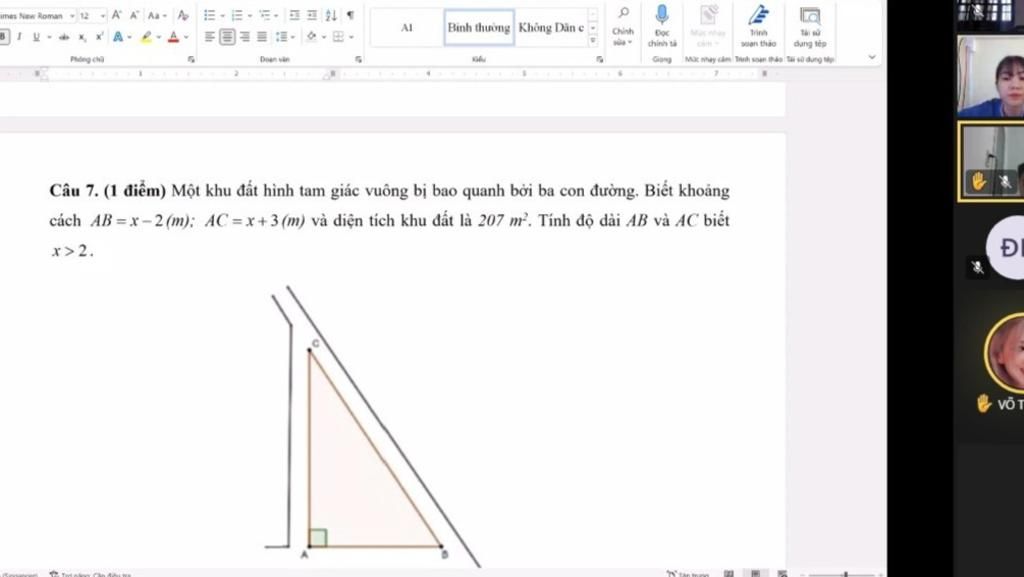Apply a numbered list

point(237,15)
